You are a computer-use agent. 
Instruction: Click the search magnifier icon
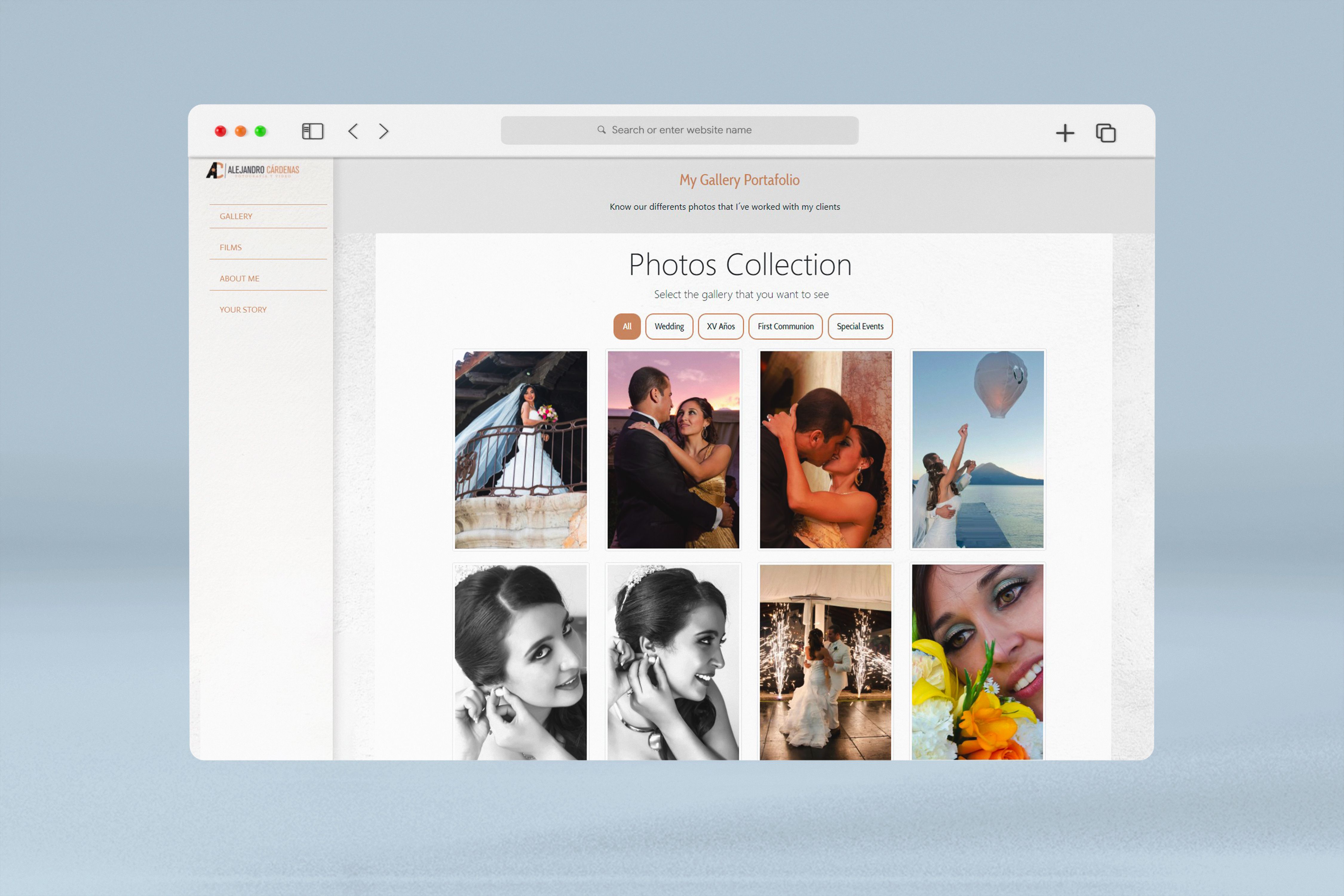coord(601,130)
